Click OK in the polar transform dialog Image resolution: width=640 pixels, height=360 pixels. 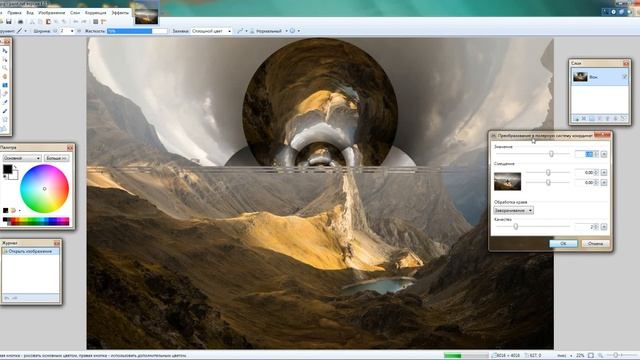point(563,244)
